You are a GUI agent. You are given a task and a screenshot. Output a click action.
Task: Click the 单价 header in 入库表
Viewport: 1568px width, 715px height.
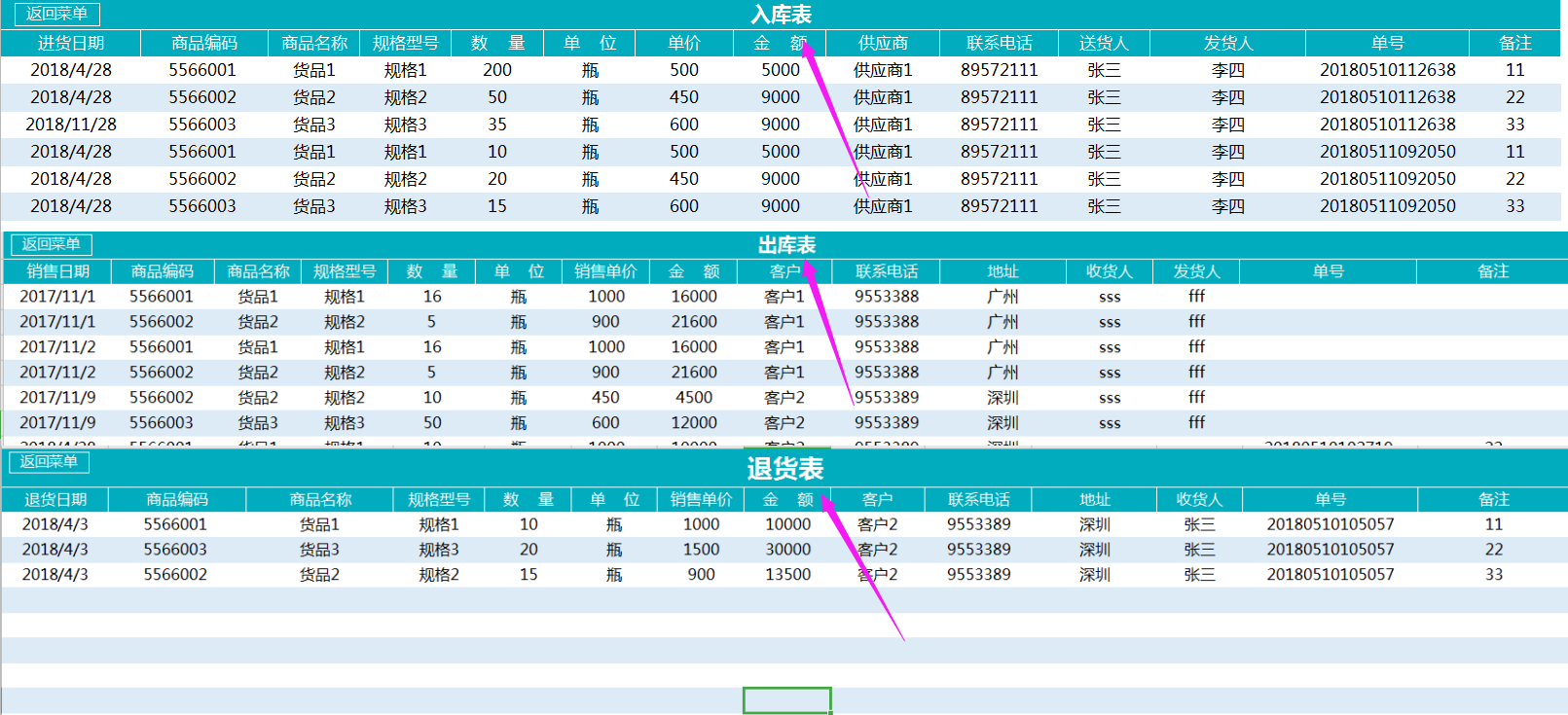(683, 43)
